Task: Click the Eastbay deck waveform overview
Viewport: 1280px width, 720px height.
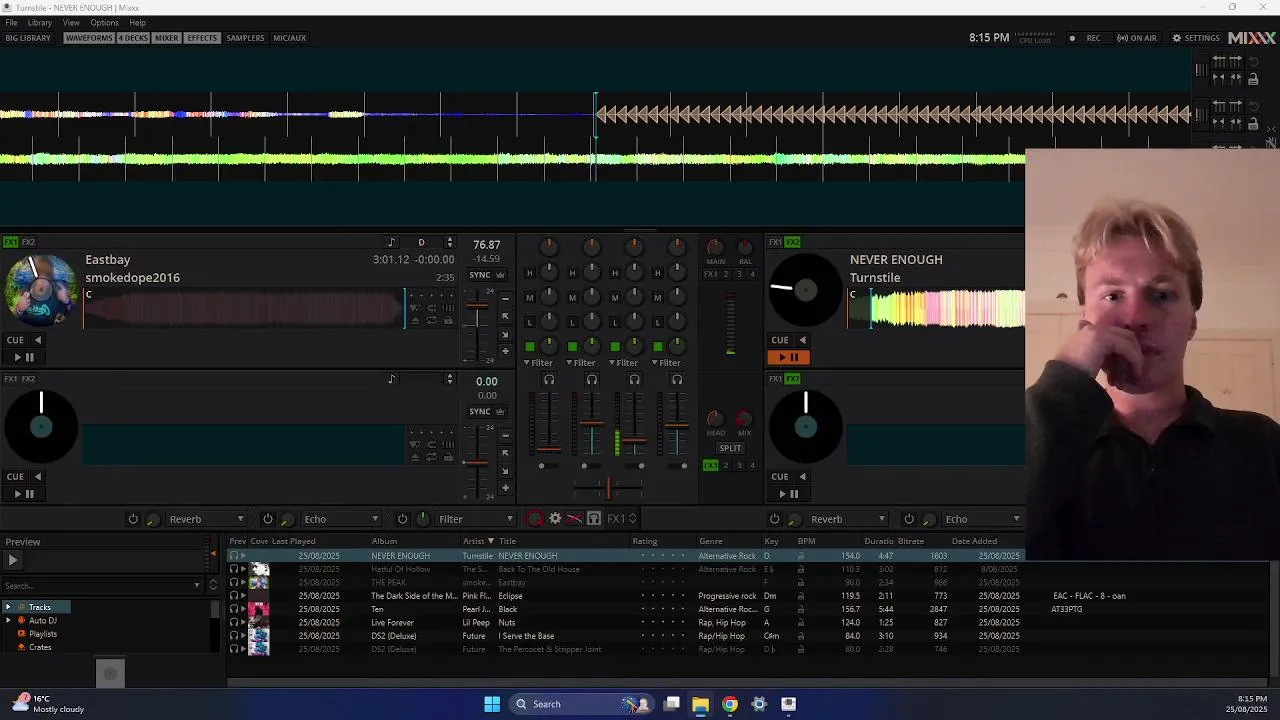Action: coord(244,308)
